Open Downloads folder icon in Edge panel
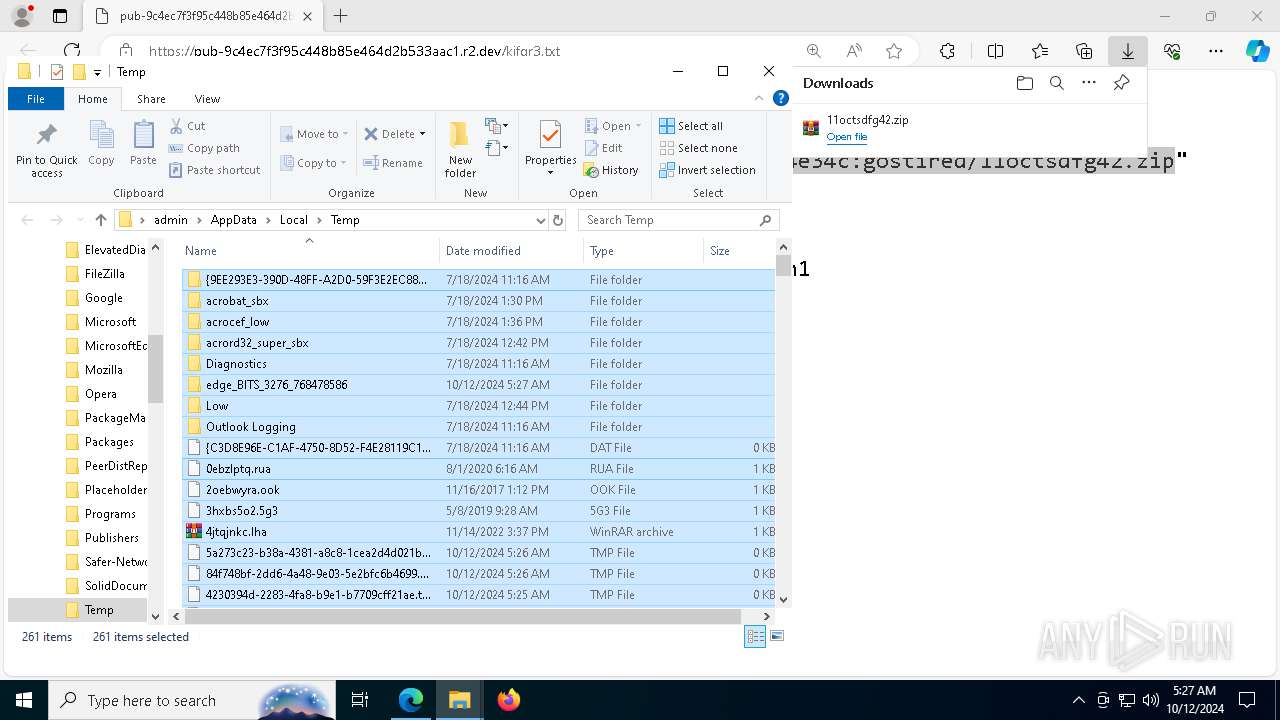 tap(1024, 83)
